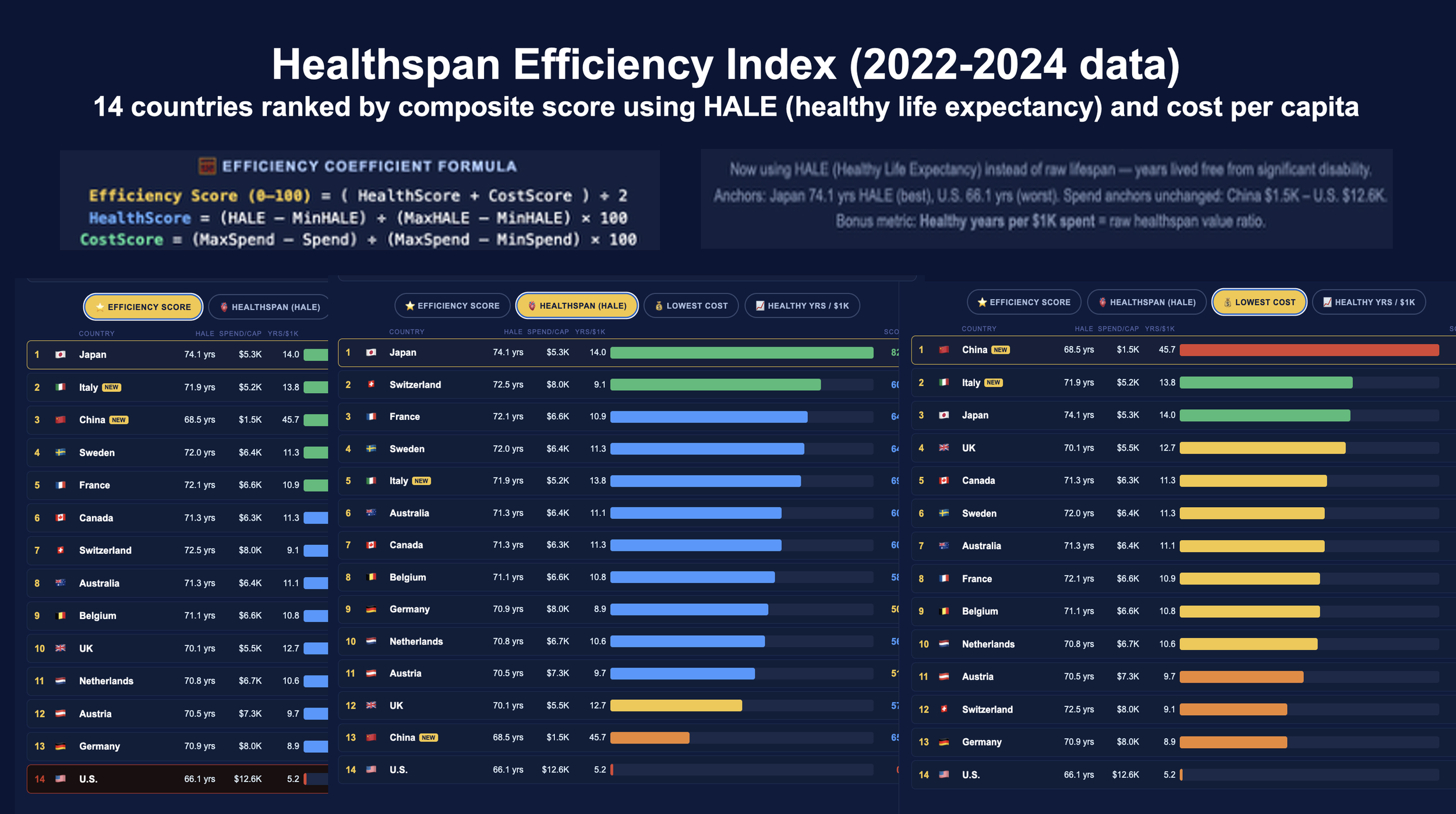Screen dimensions: 1456x814
Task: Click "Australia" in the Efficiency Score ranking
Action: tap(100, 583)
